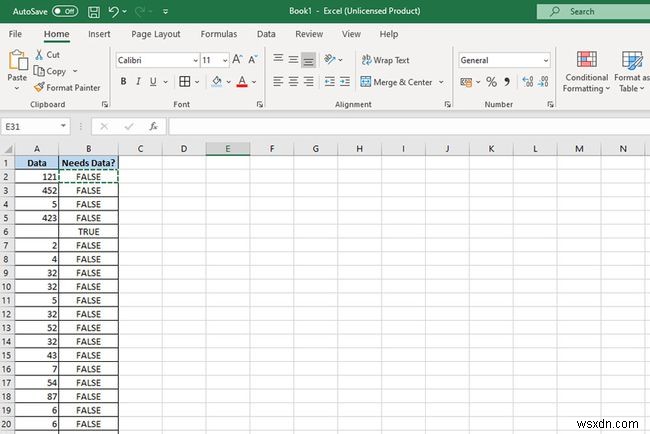The image size is (650, 434).
Task: Click the red Font Color button
Action: coord(242,82)
